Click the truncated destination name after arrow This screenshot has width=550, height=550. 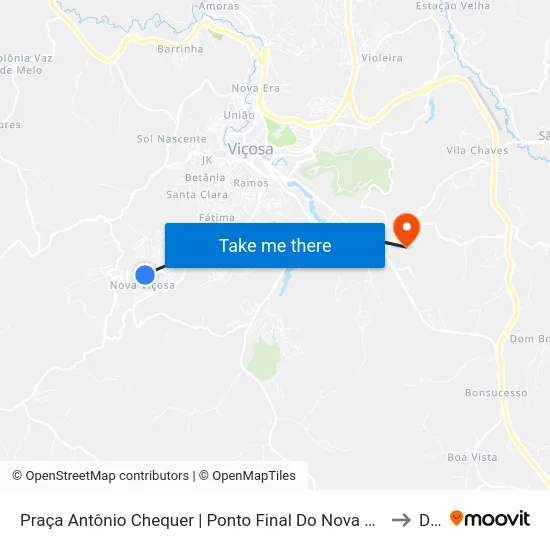tap(430, 520)
